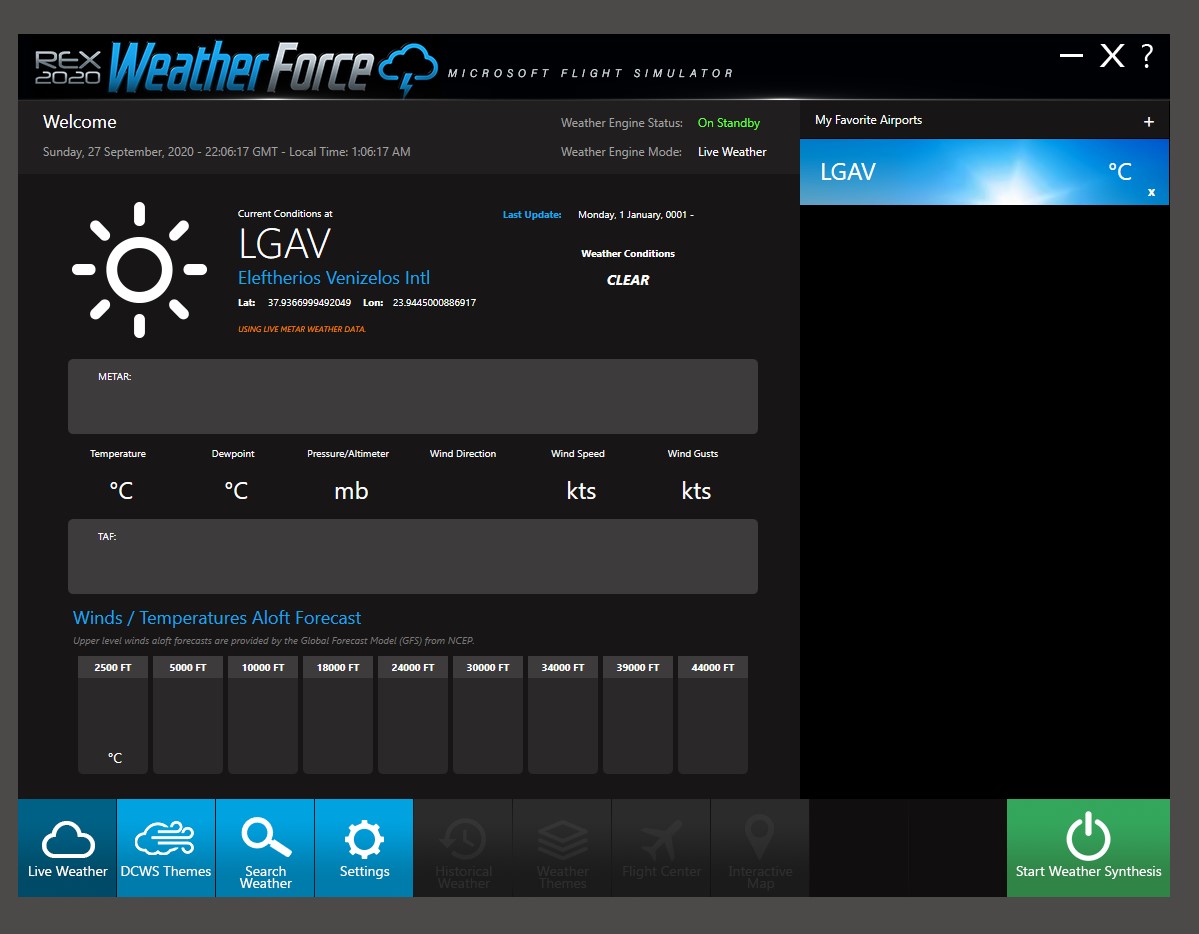1199x934 pixels.
Task: Open the Interactive Map
Action: [760, 848]
